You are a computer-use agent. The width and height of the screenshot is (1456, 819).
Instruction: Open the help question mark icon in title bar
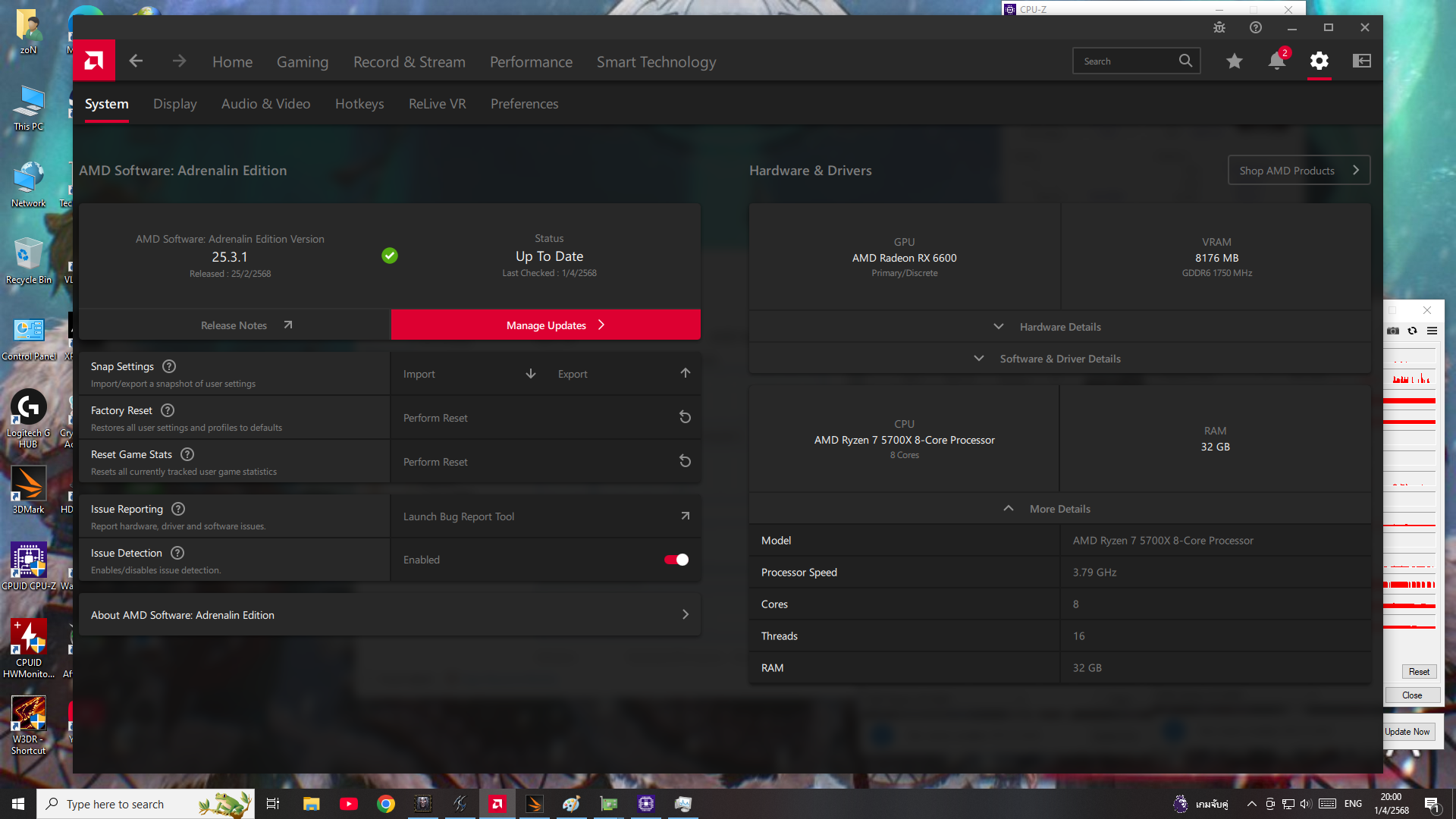coord(1256,27)
